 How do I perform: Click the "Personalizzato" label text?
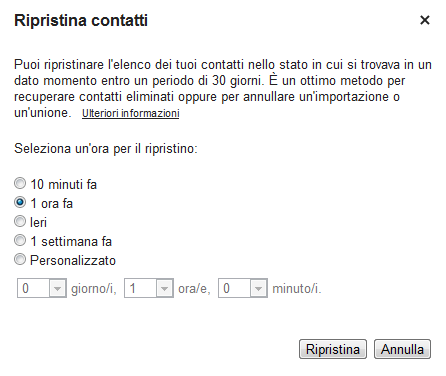(73, 260)
